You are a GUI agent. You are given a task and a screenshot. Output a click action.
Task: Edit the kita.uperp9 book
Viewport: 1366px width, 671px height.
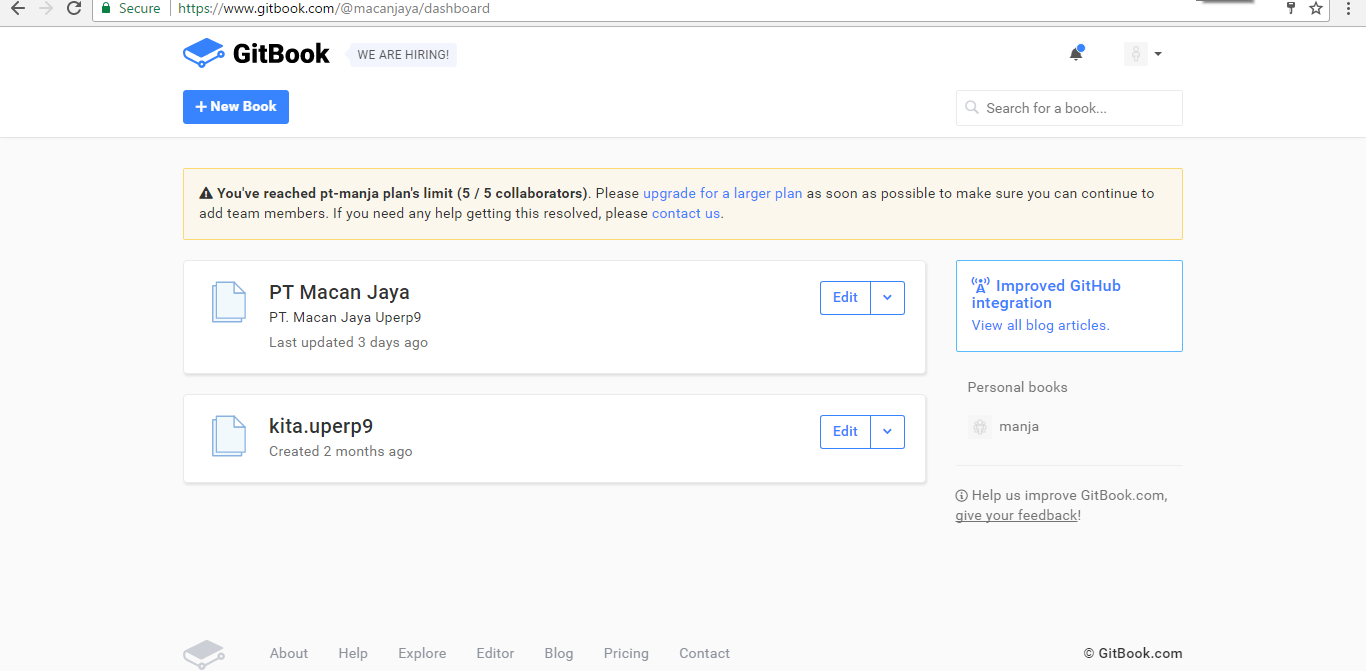(845, 431)
